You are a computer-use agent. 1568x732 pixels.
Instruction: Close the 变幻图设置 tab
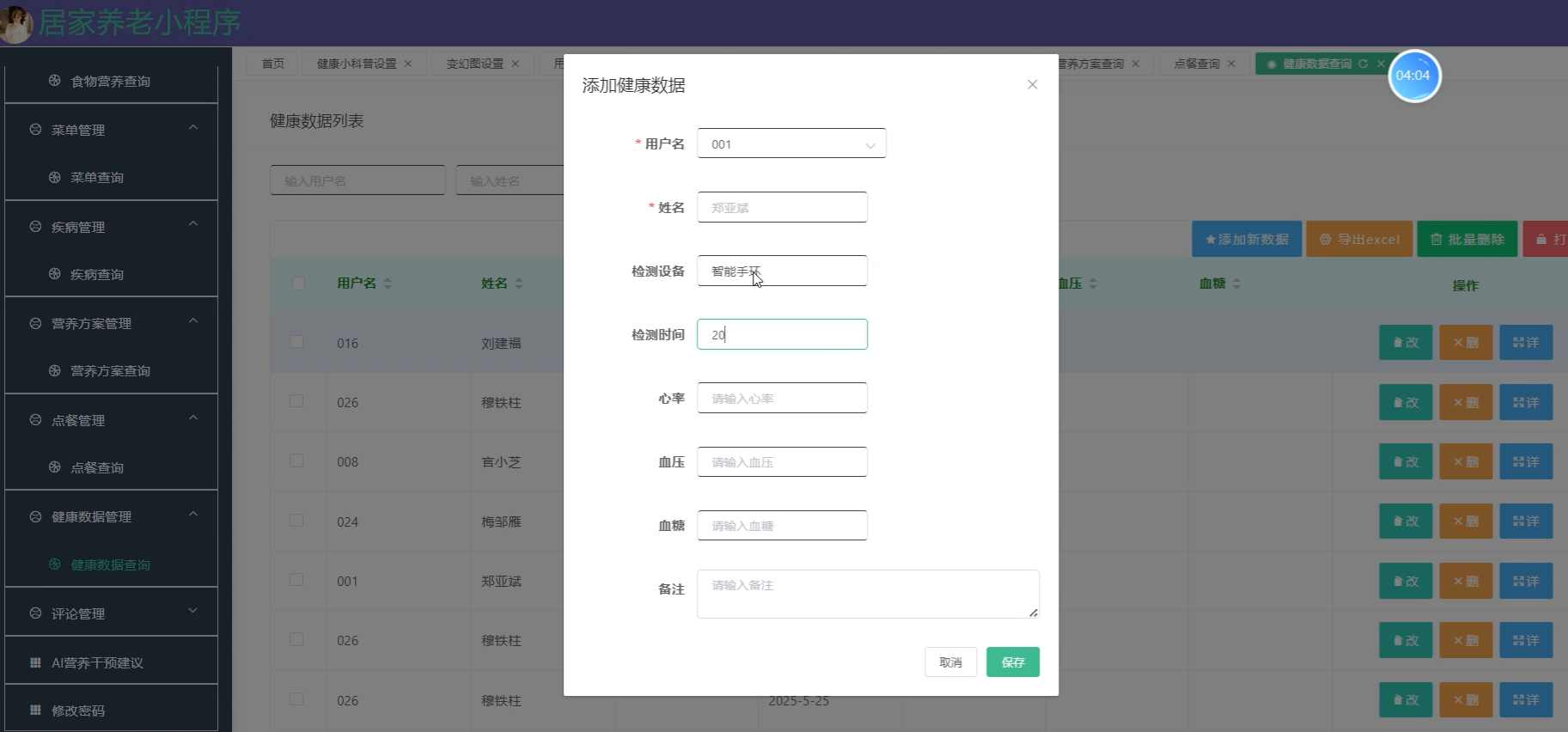pos(516,64)
